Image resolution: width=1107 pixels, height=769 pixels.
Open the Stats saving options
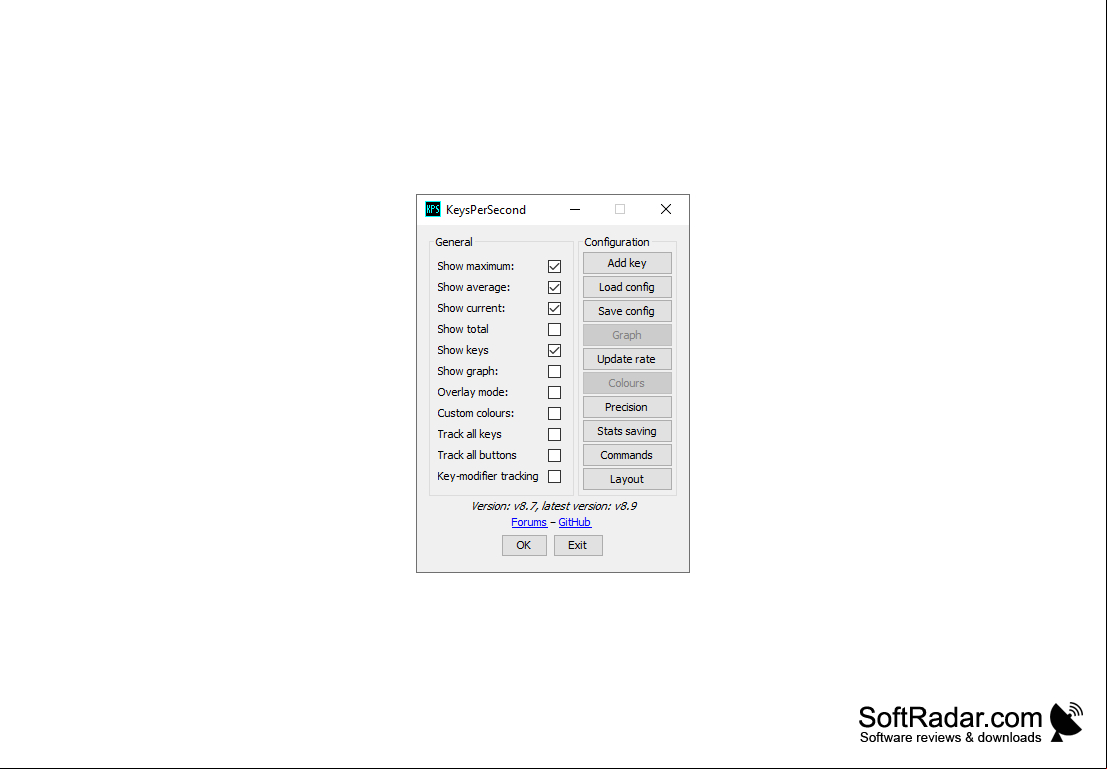coord(627,431)
